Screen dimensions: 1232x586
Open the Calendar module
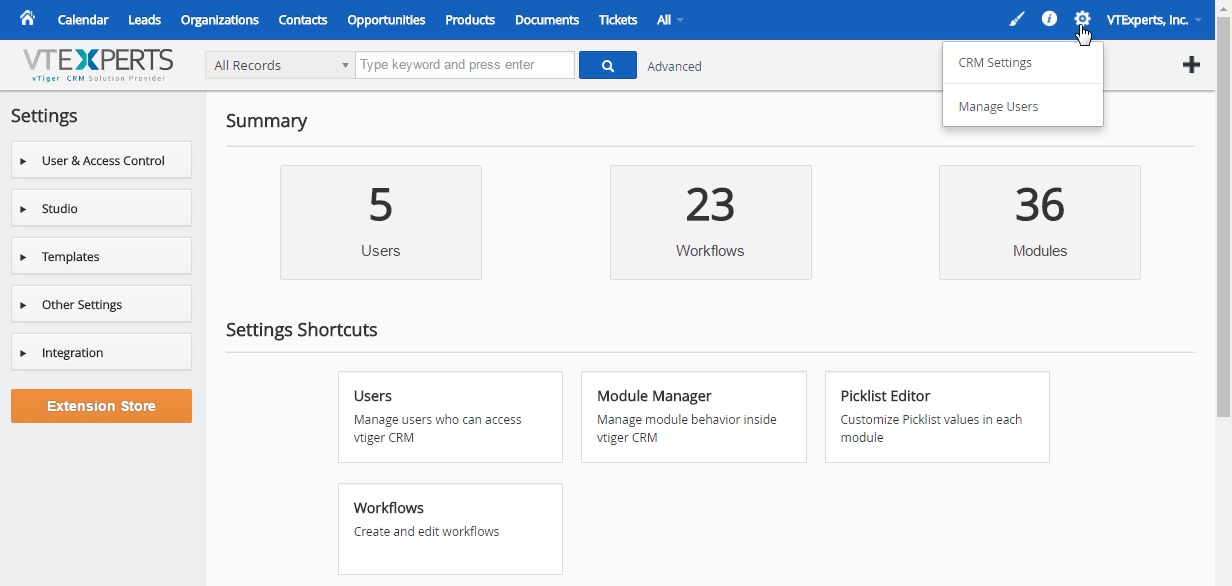pos(83,20)
